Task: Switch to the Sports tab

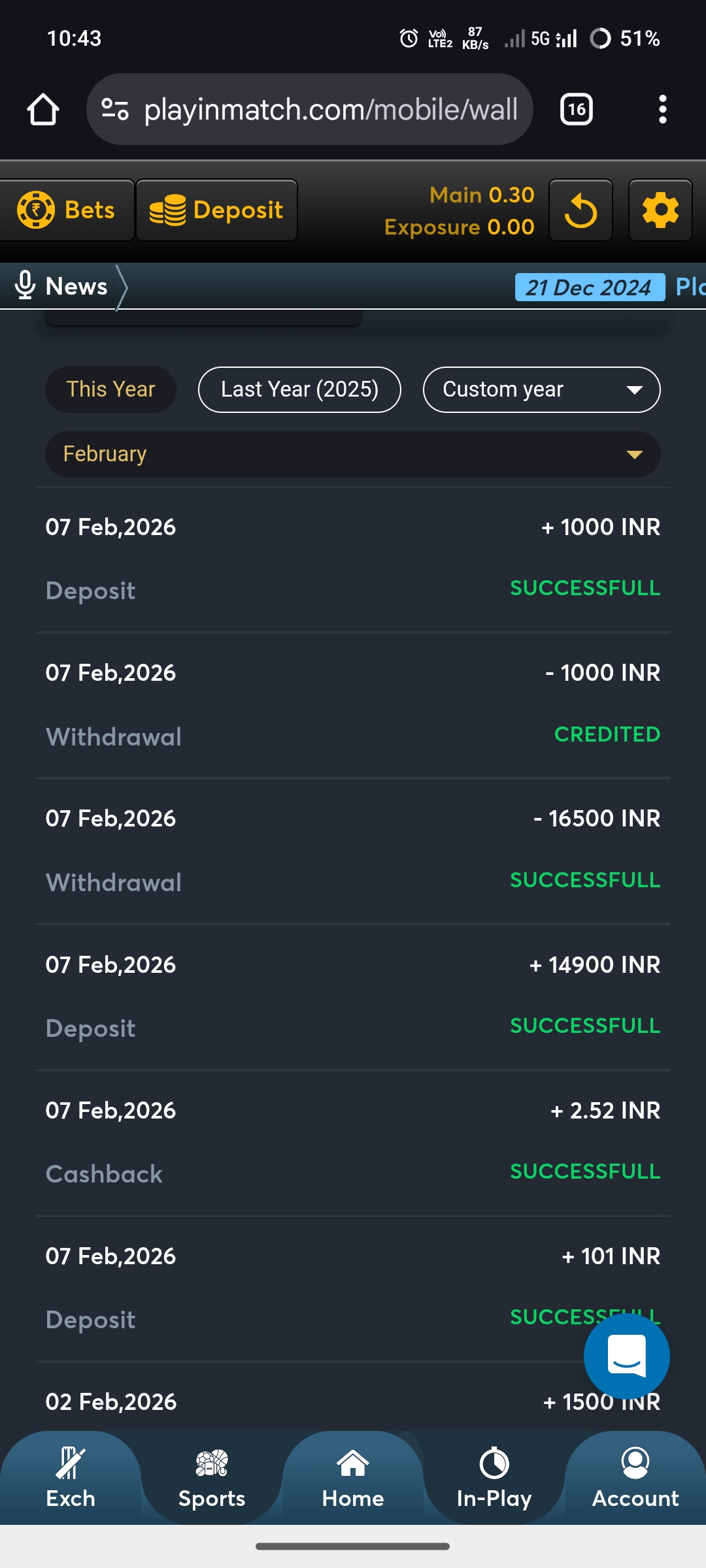Action: [x=212, y=1478]
